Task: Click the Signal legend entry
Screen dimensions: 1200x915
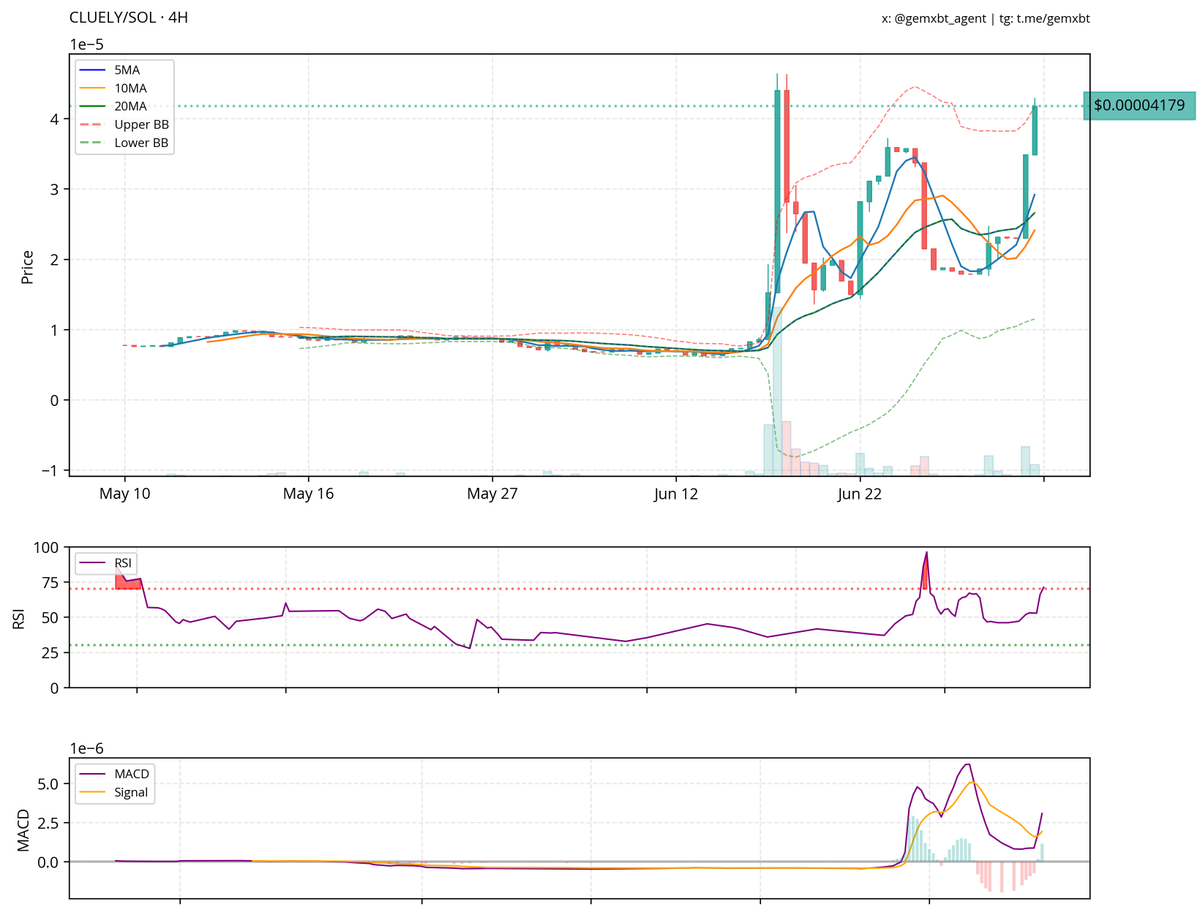Action: (x=115, y=792)
